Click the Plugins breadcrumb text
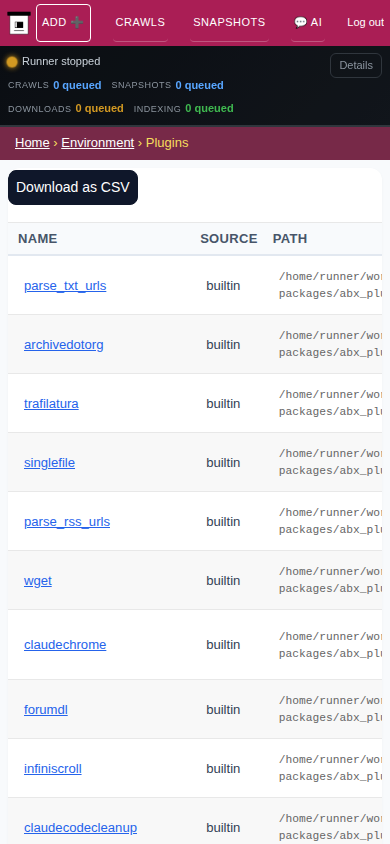The image size is (390, 844). click(x=167, y=143)
